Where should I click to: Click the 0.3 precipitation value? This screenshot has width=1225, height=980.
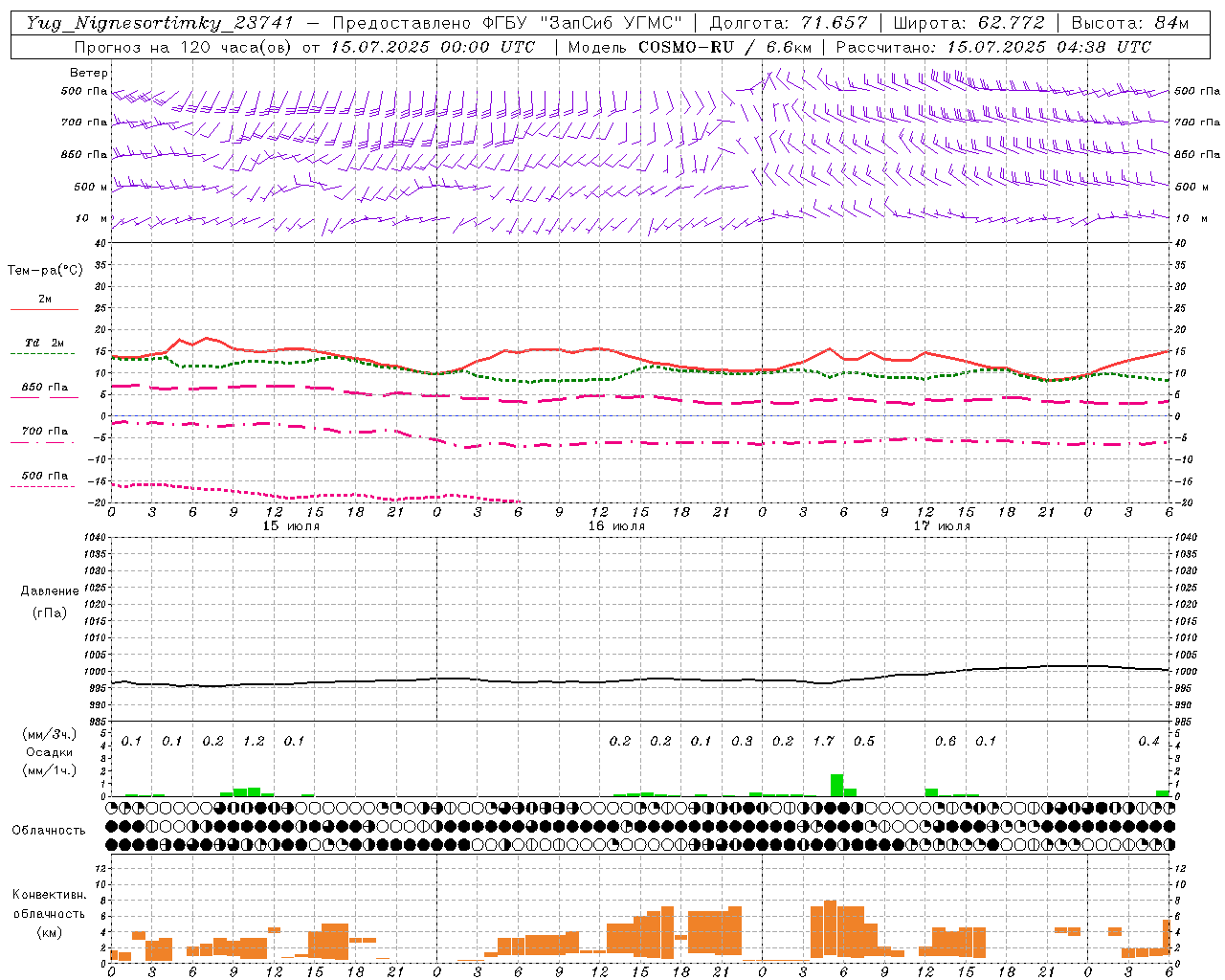click(742, 742)
